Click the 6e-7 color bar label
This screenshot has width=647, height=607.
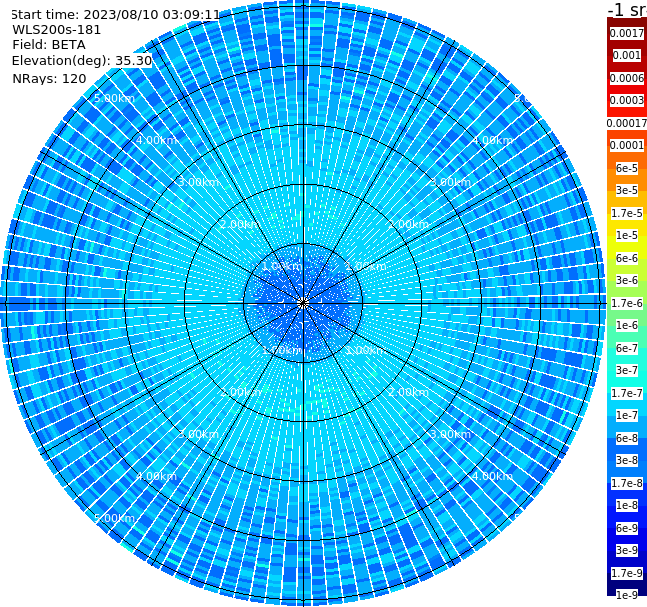627,348
